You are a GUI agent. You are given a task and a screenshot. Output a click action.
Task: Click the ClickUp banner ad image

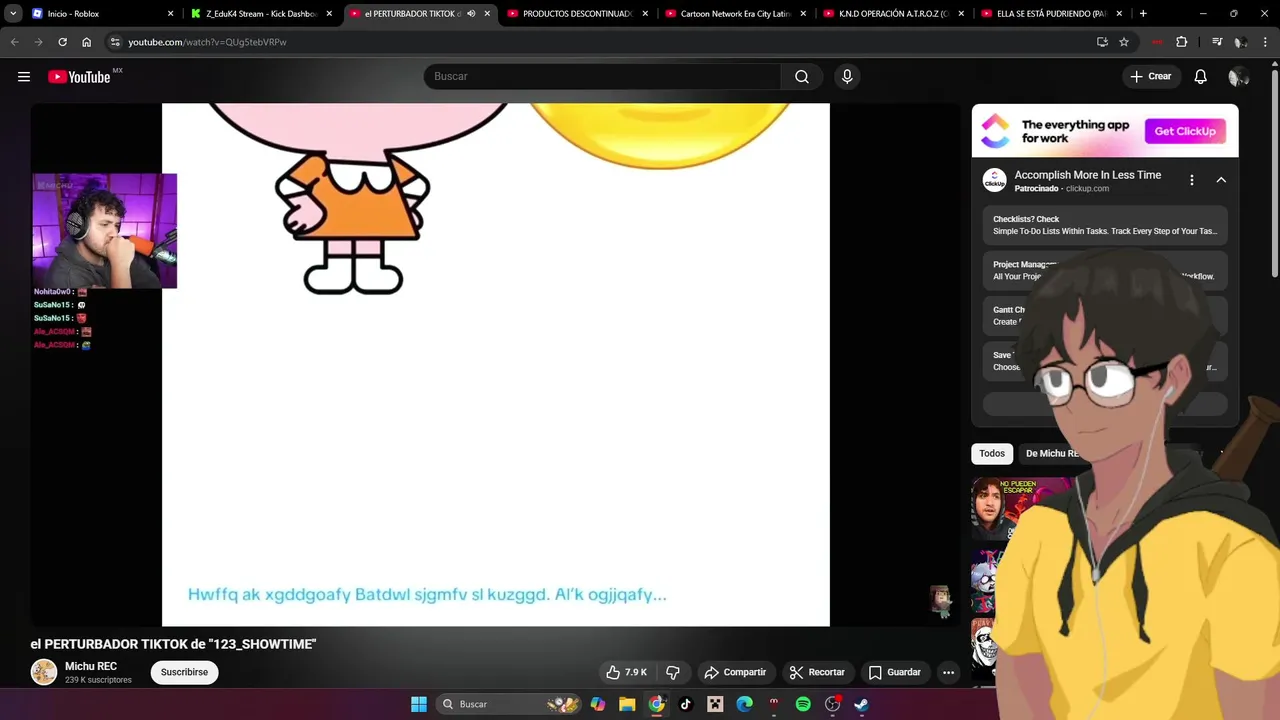pyautogui.click(x=1105, y=131)
